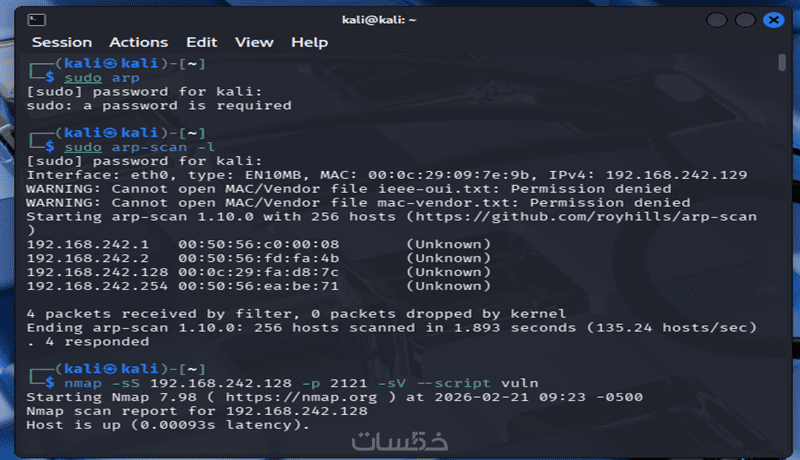The image size is (800, 460).
Task: Click the Kali symbol in the last prompt
Action: pos(110,369)
